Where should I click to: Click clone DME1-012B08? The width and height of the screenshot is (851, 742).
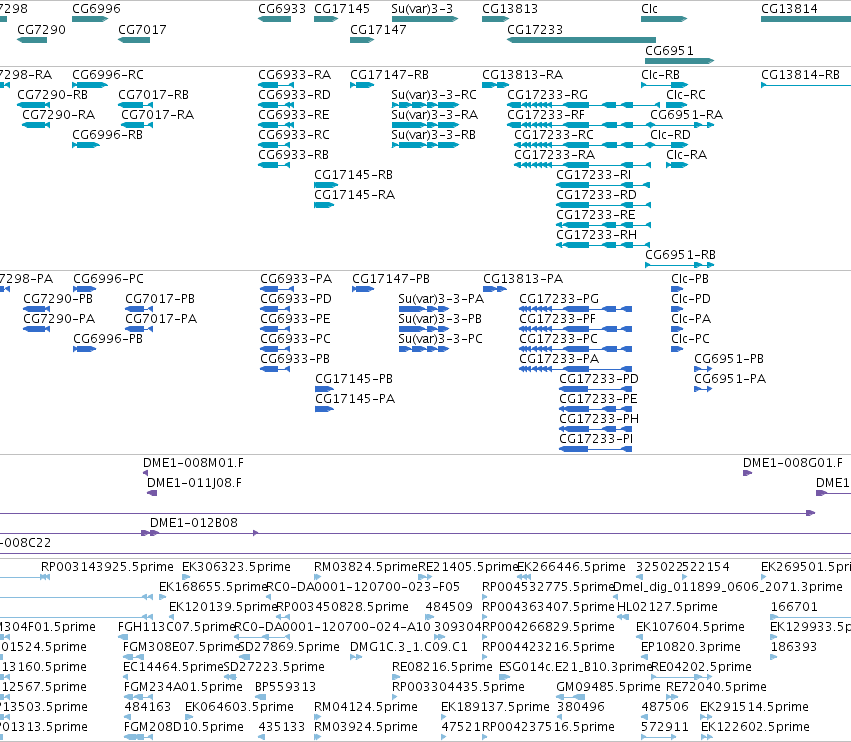click(x=194, y=523)
